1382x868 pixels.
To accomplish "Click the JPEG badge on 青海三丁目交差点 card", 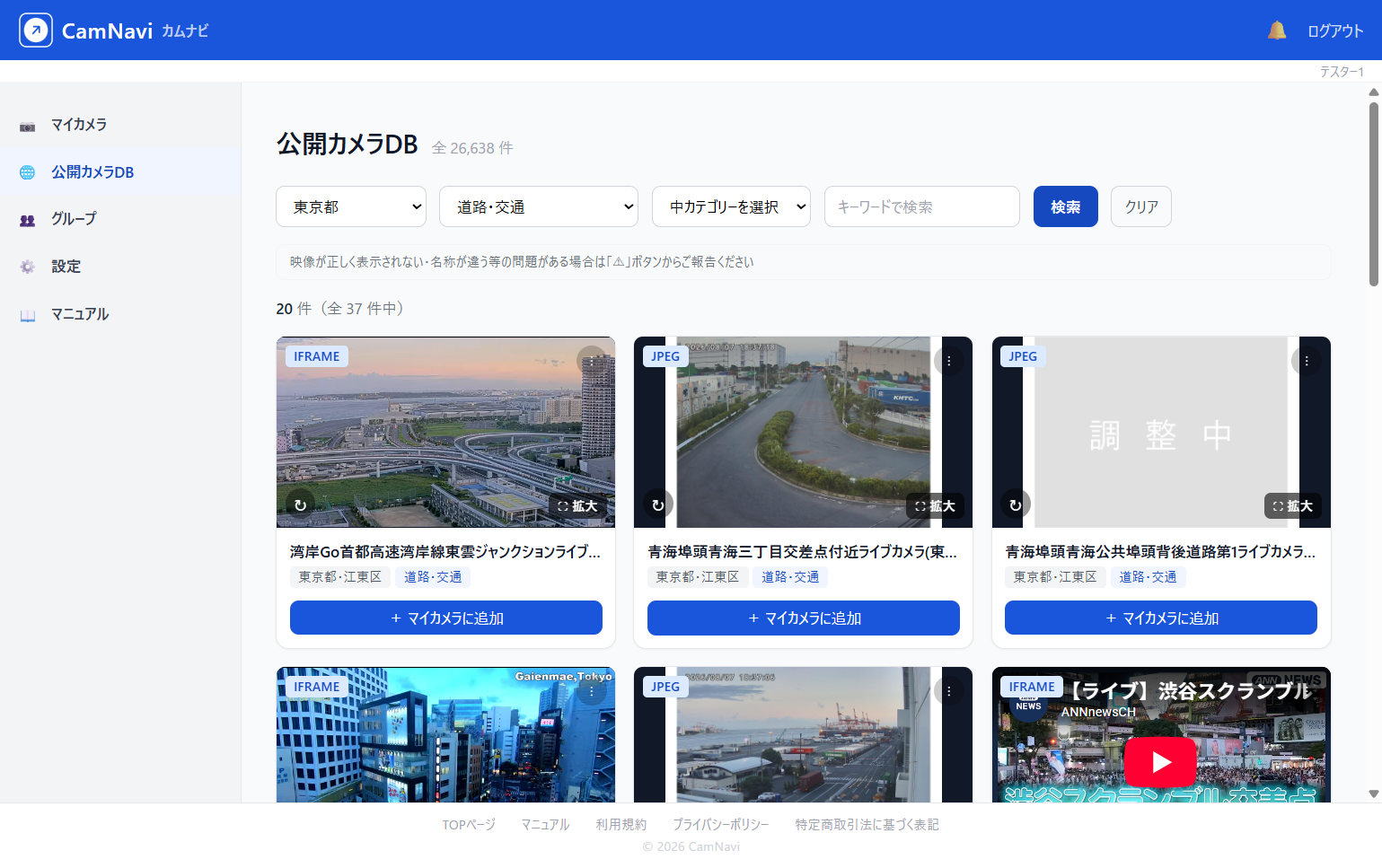I will (665, 356).
